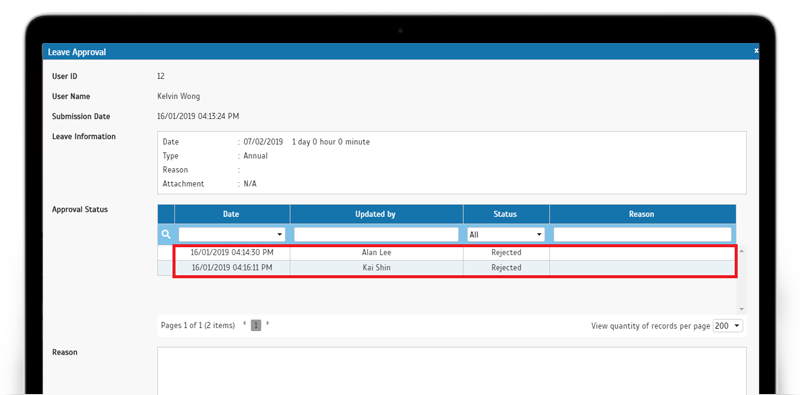The height and width of the screenshot is (395, 800).
Task: Click the leave date 07/02/2019
Action: 263,142
